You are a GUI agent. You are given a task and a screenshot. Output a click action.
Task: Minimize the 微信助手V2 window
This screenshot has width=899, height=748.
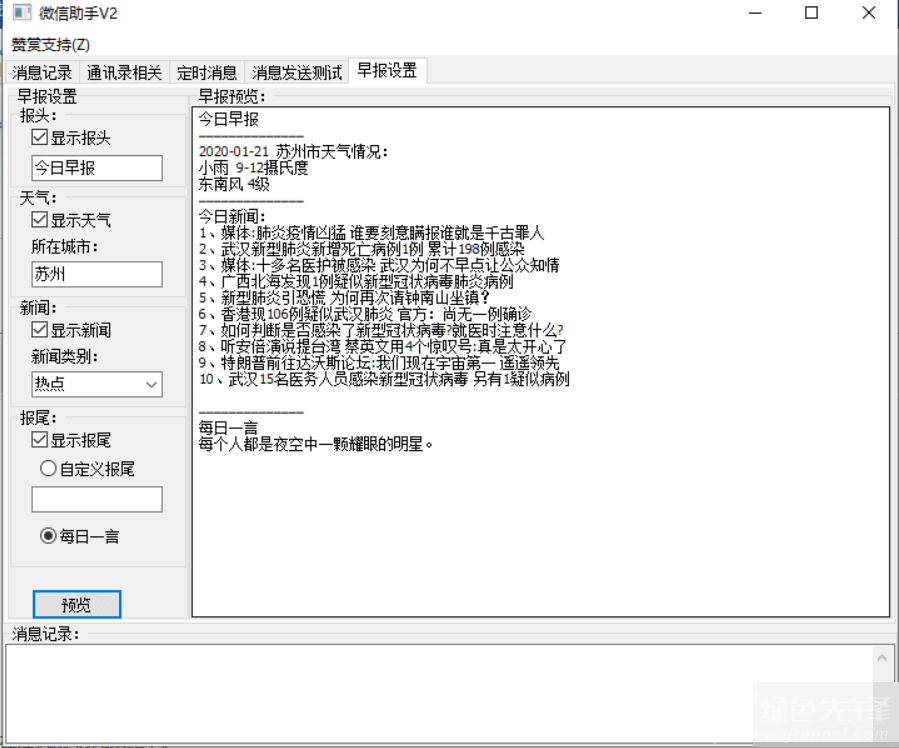click(x=755, y=13)
